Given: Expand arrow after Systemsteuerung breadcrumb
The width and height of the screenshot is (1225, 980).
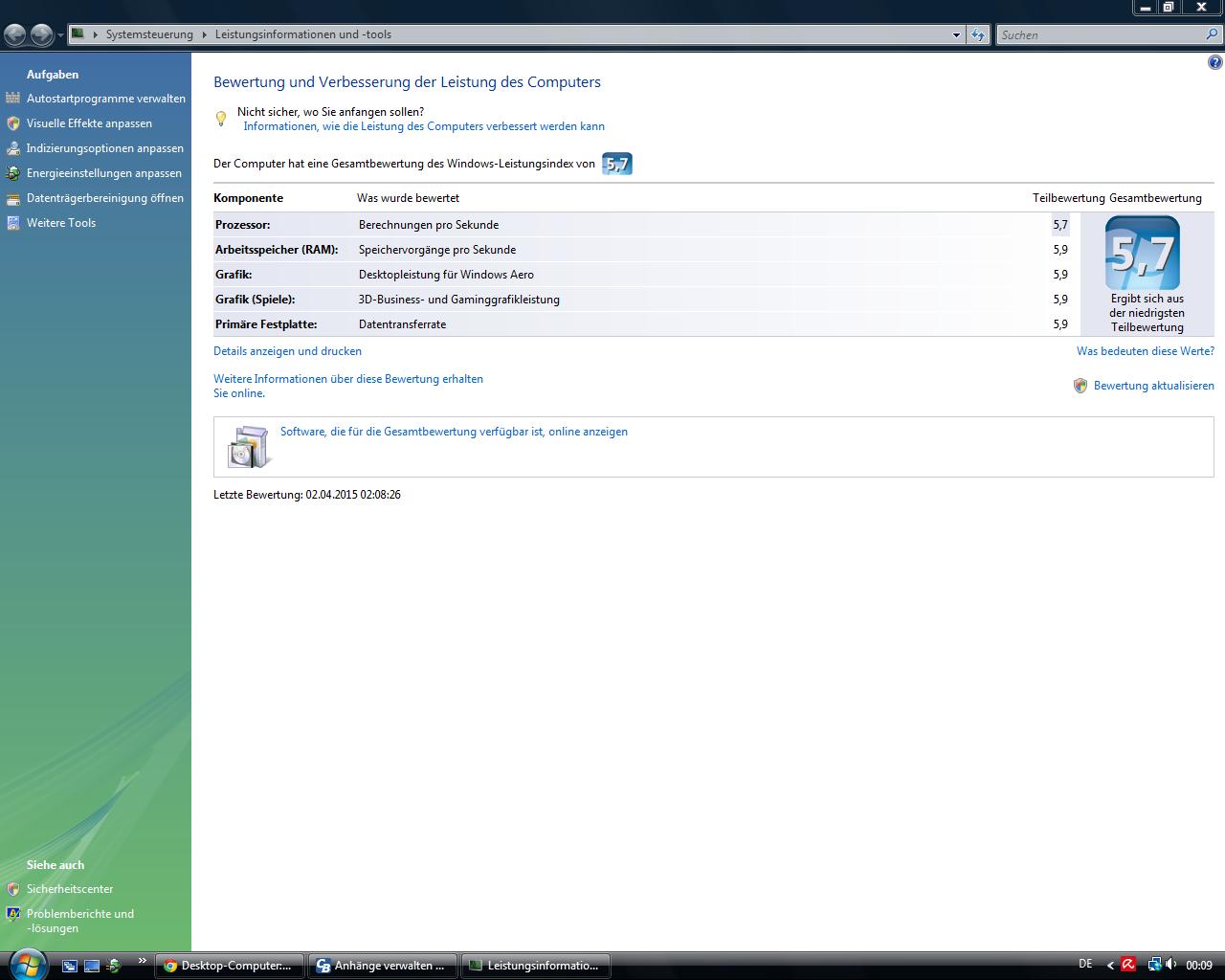Looking at the screenshot, I should point(204,34).
